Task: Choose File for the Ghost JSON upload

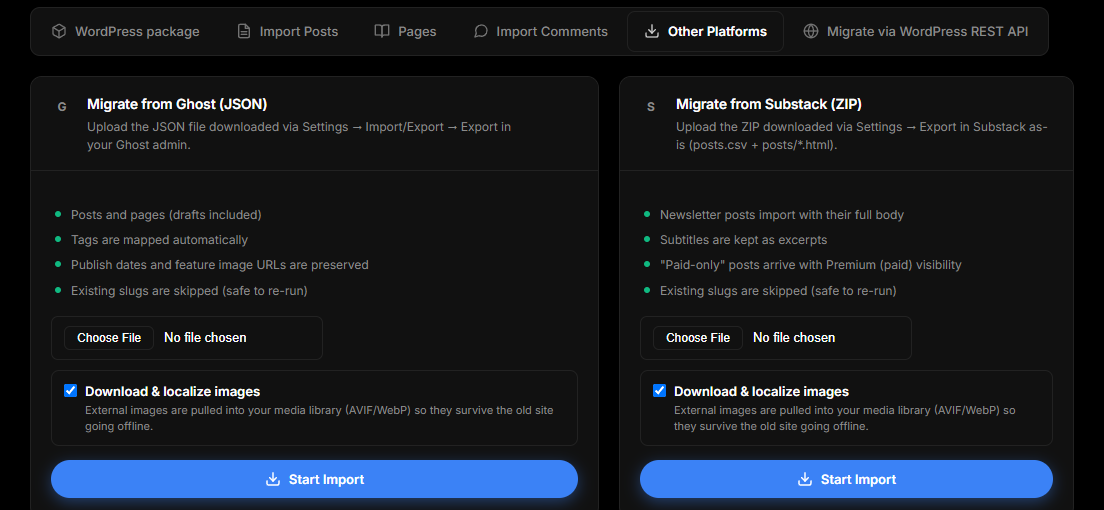Action: 109,338
